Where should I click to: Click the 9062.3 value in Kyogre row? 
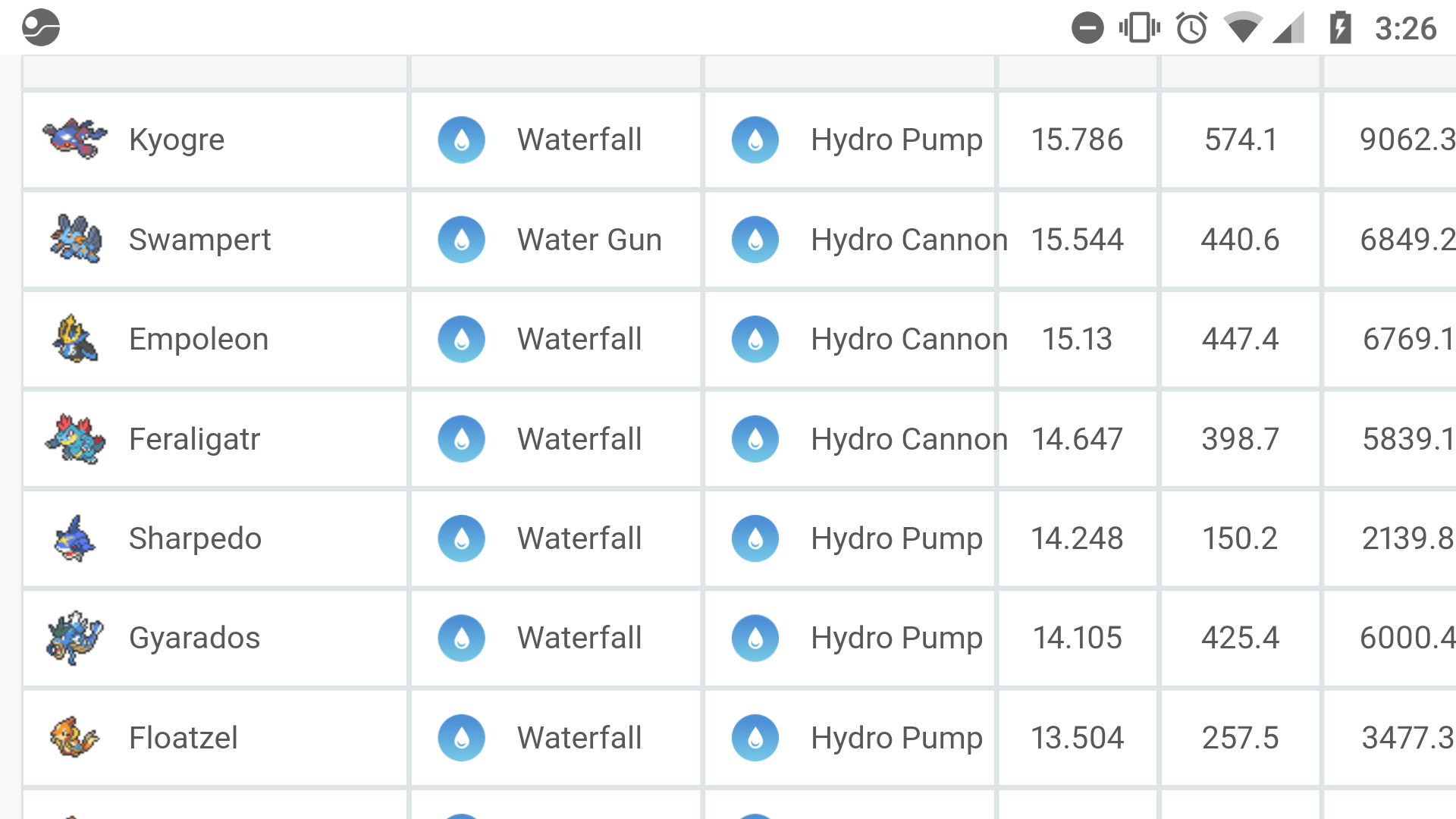[x=1407, y=140]
